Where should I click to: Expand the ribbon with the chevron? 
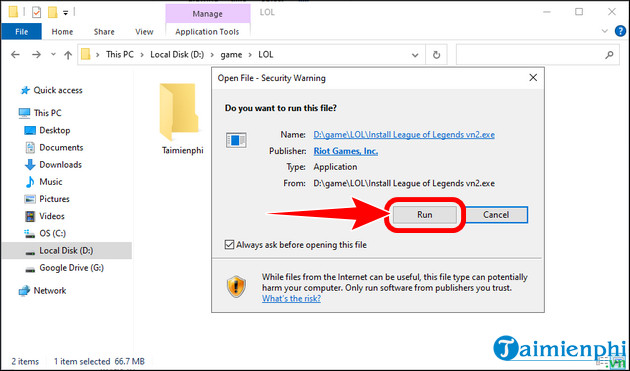(604, 31)
